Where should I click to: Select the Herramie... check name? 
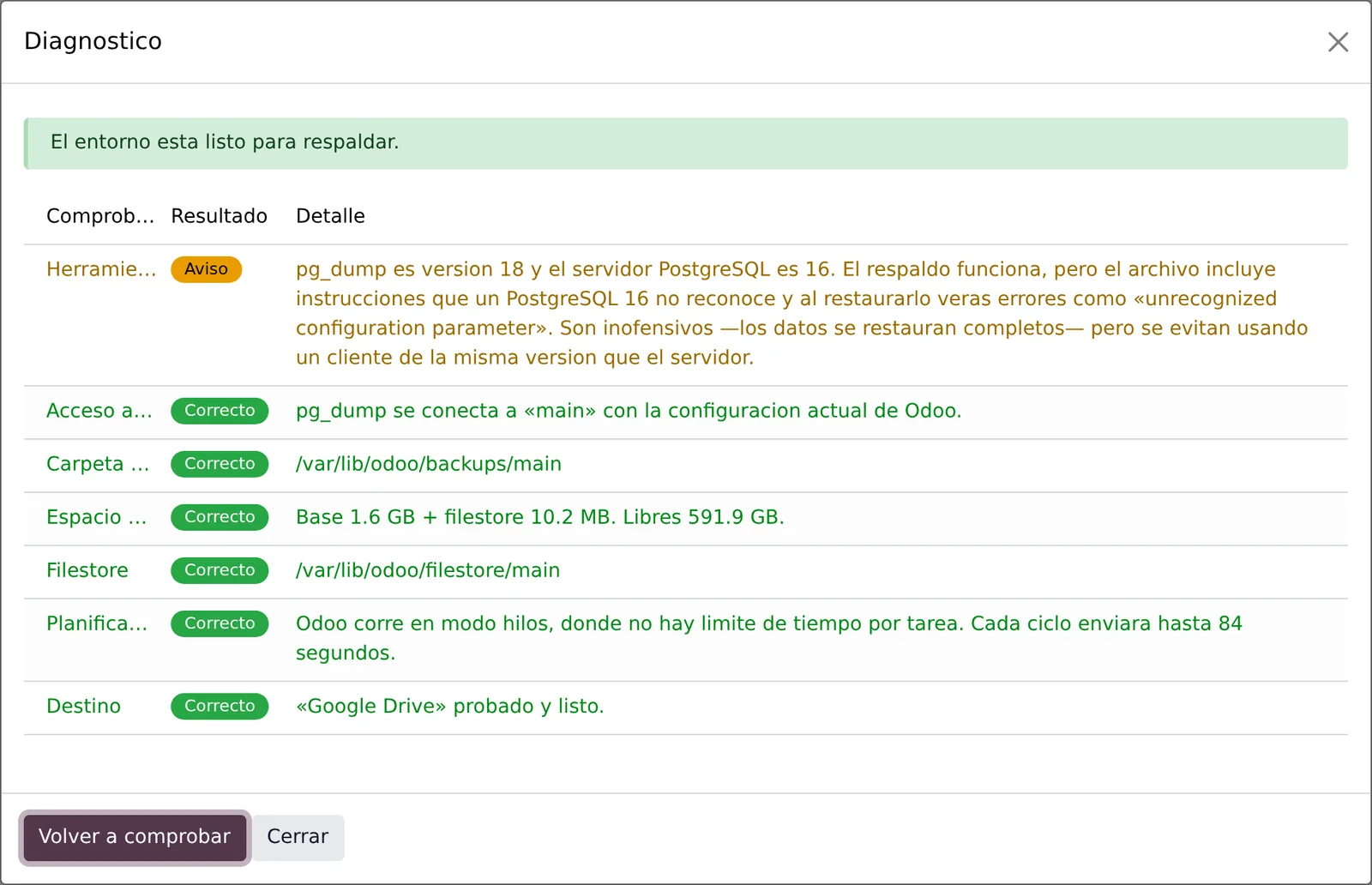pyautogui.click(x=101, y=269)
